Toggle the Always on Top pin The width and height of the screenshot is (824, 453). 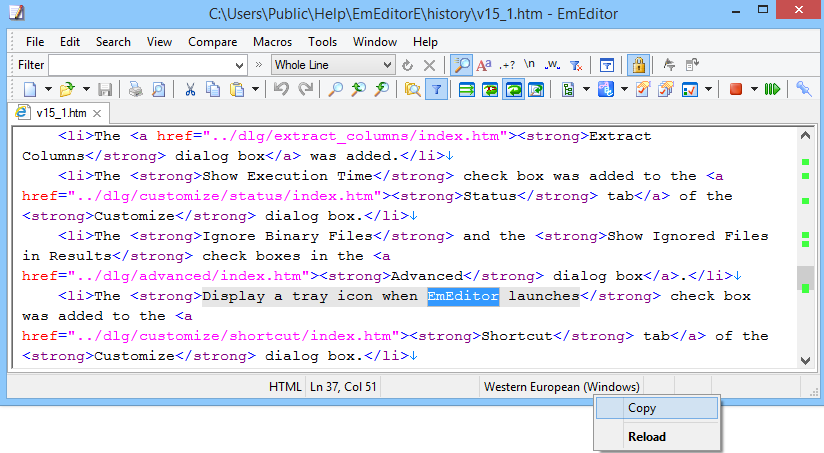click(x=804, y=89)
